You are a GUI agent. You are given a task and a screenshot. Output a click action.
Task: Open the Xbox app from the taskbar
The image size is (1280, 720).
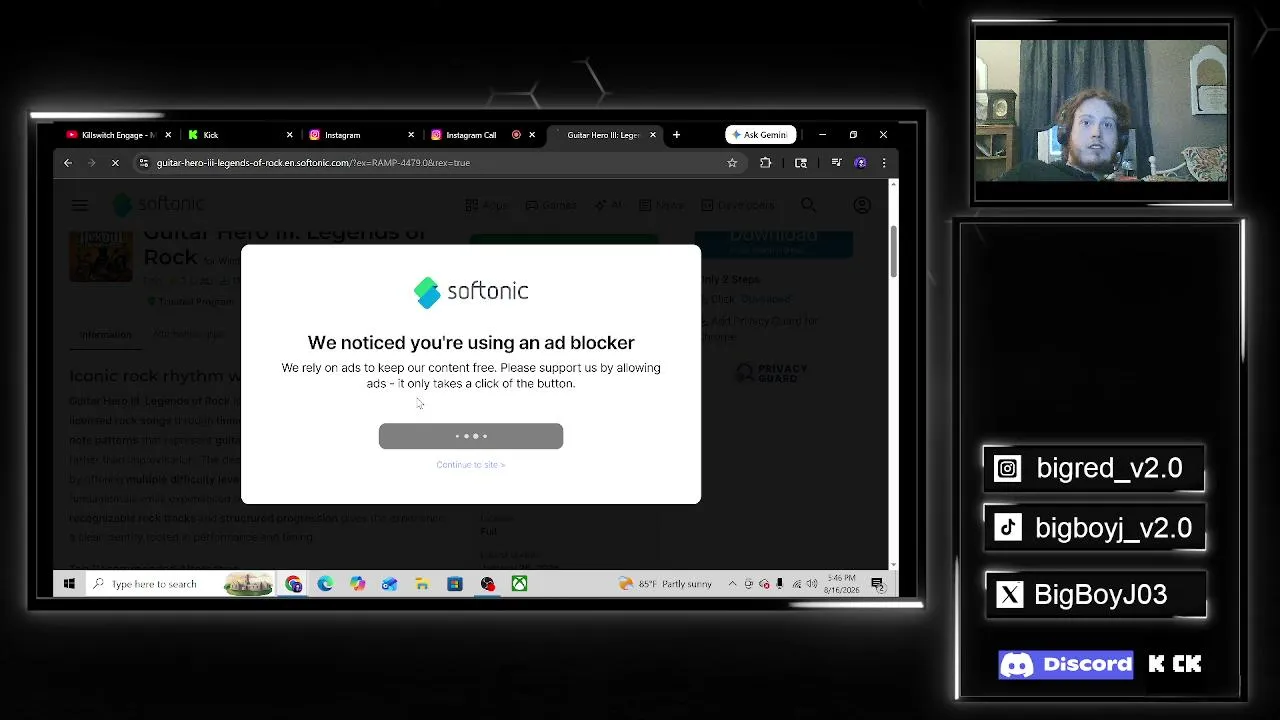click(x=519, y=584)
